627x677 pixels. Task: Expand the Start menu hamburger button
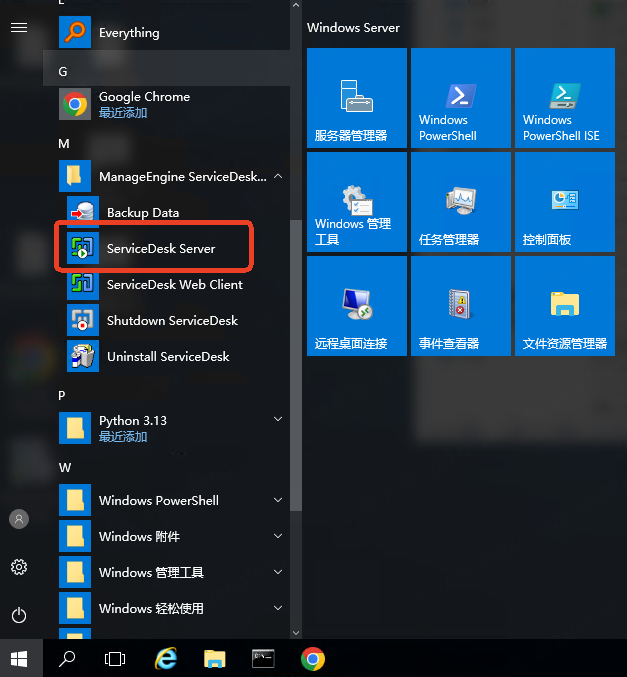(x=19, y=28)
